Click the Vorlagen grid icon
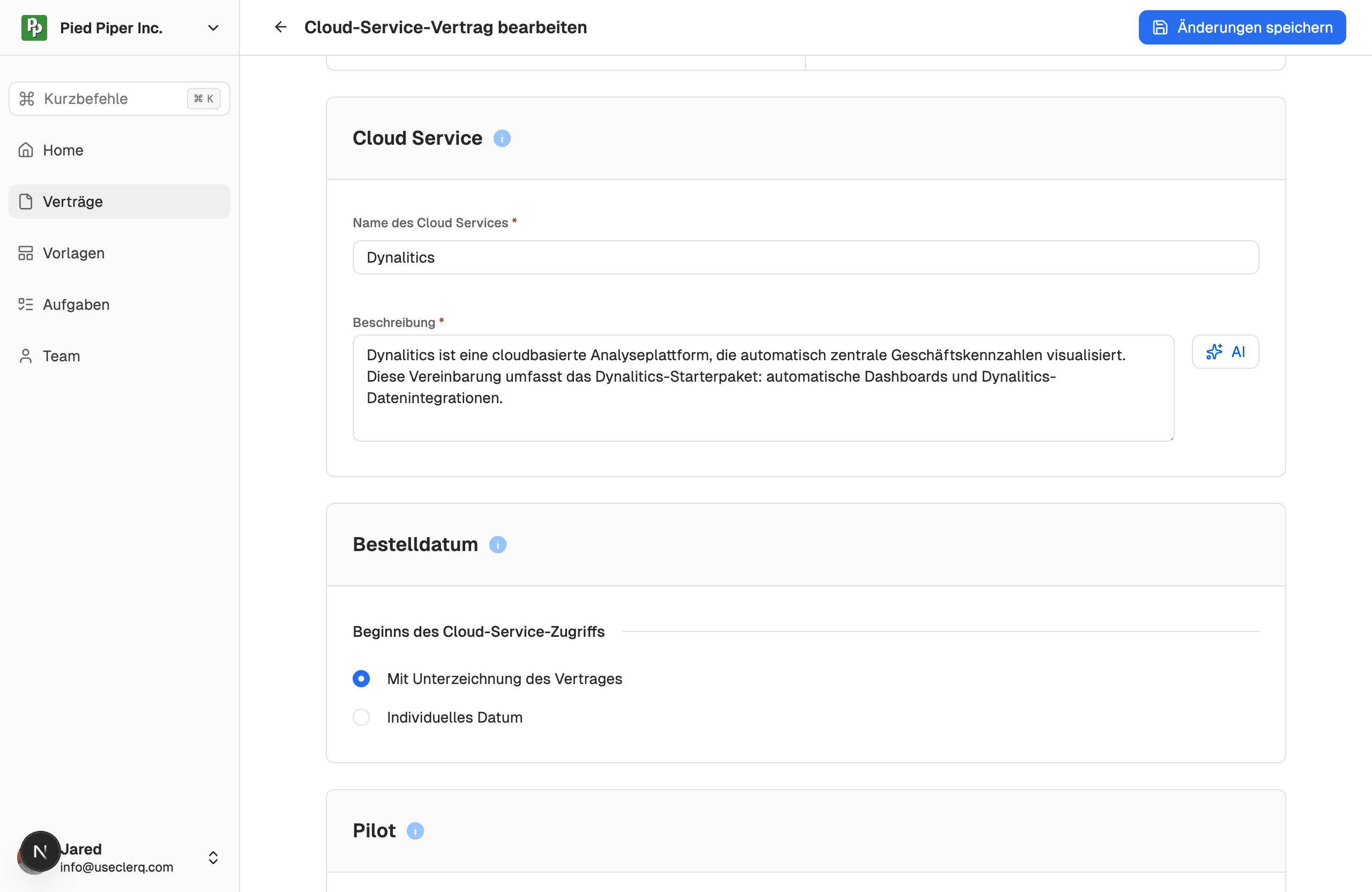This screenshot has height=892, width=1372. [26, 252]
